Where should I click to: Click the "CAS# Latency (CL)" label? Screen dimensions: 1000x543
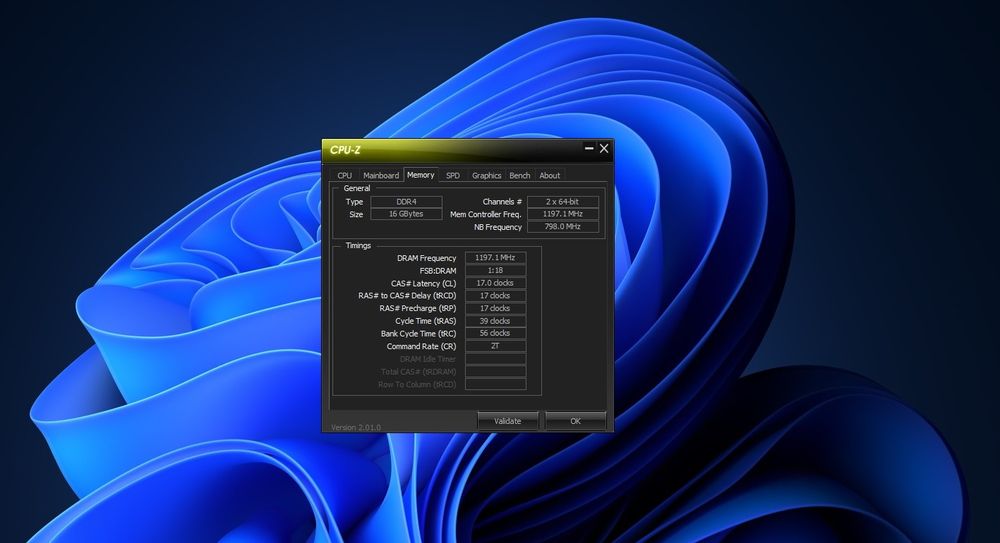click(423, 283)
